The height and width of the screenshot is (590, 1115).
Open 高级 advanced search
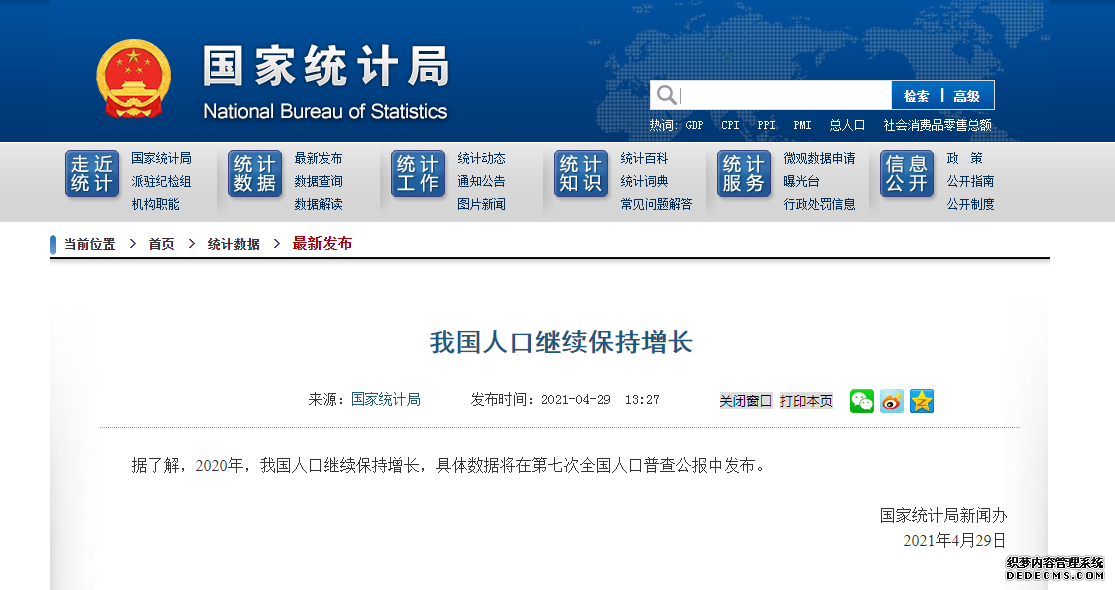967,96
